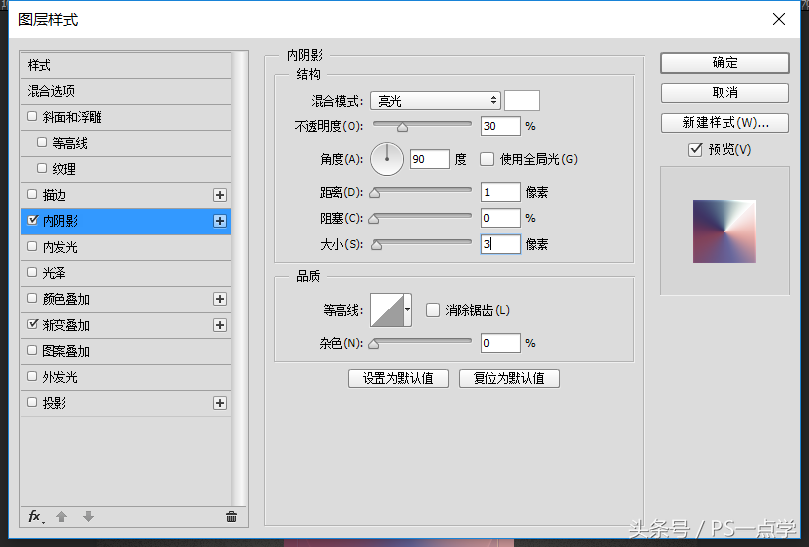Screen dimensions: 809x547
Task: Enable the 描边 checkbox
Action: [32, 195]
